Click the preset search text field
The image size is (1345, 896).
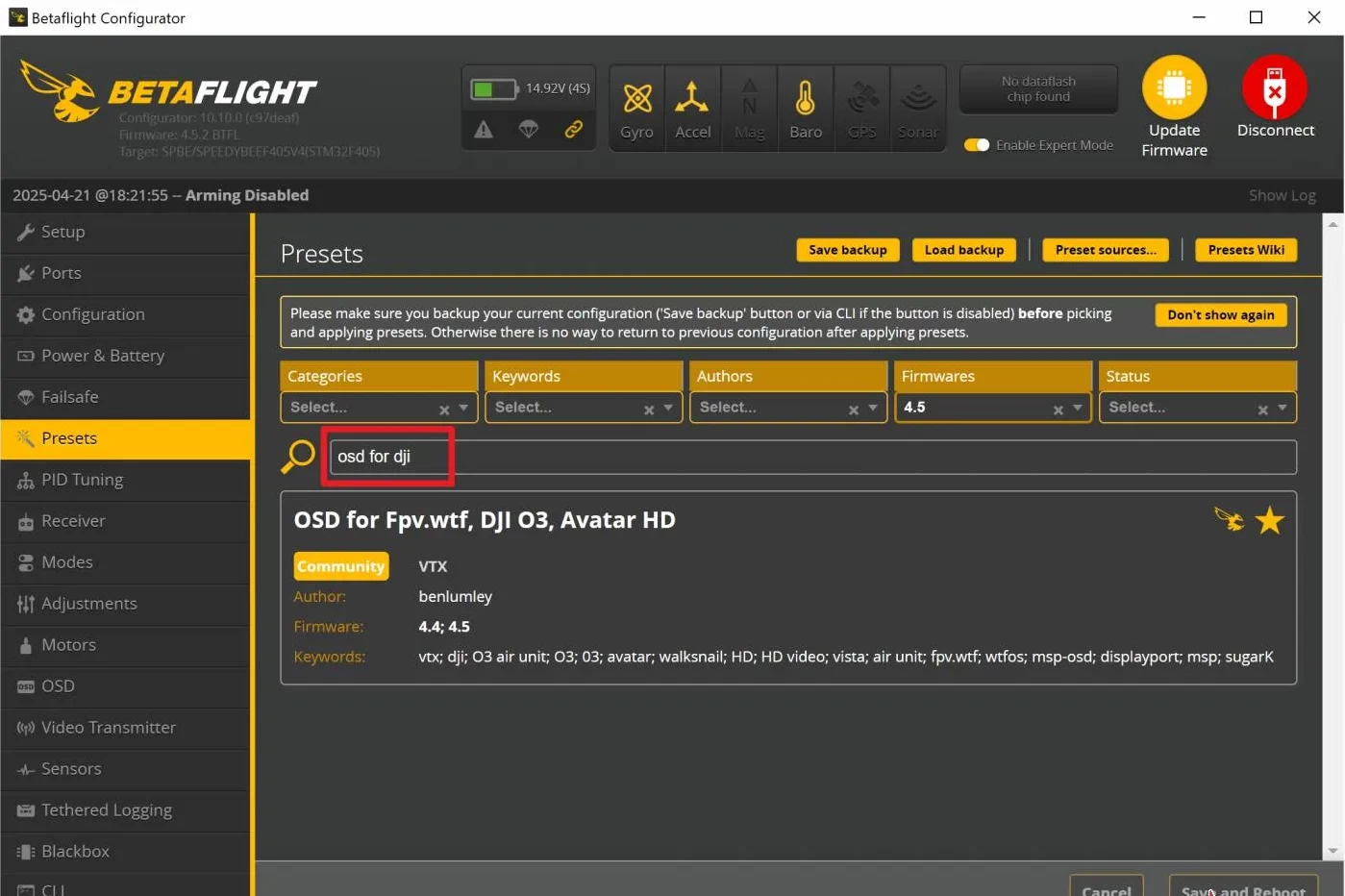[813, 457]
